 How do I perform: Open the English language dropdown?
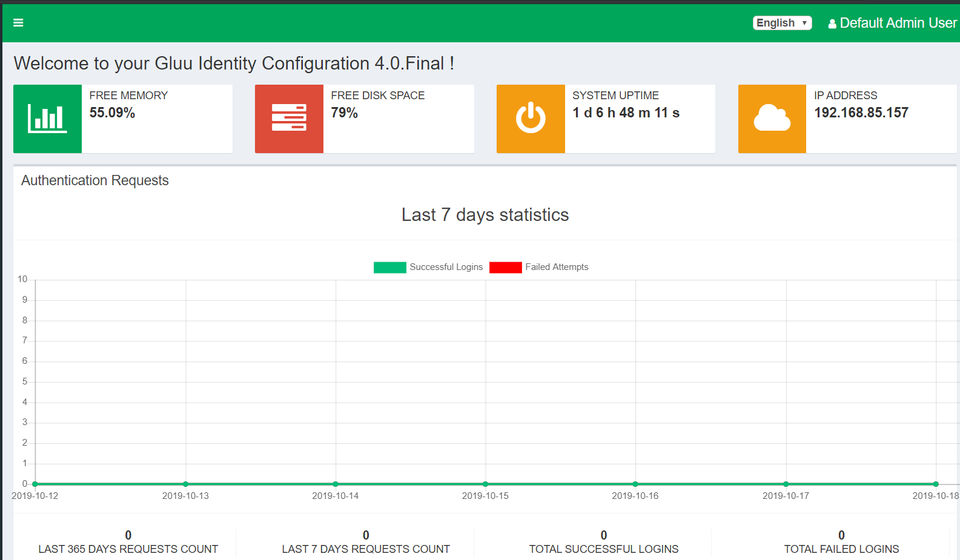pos(782,23)
